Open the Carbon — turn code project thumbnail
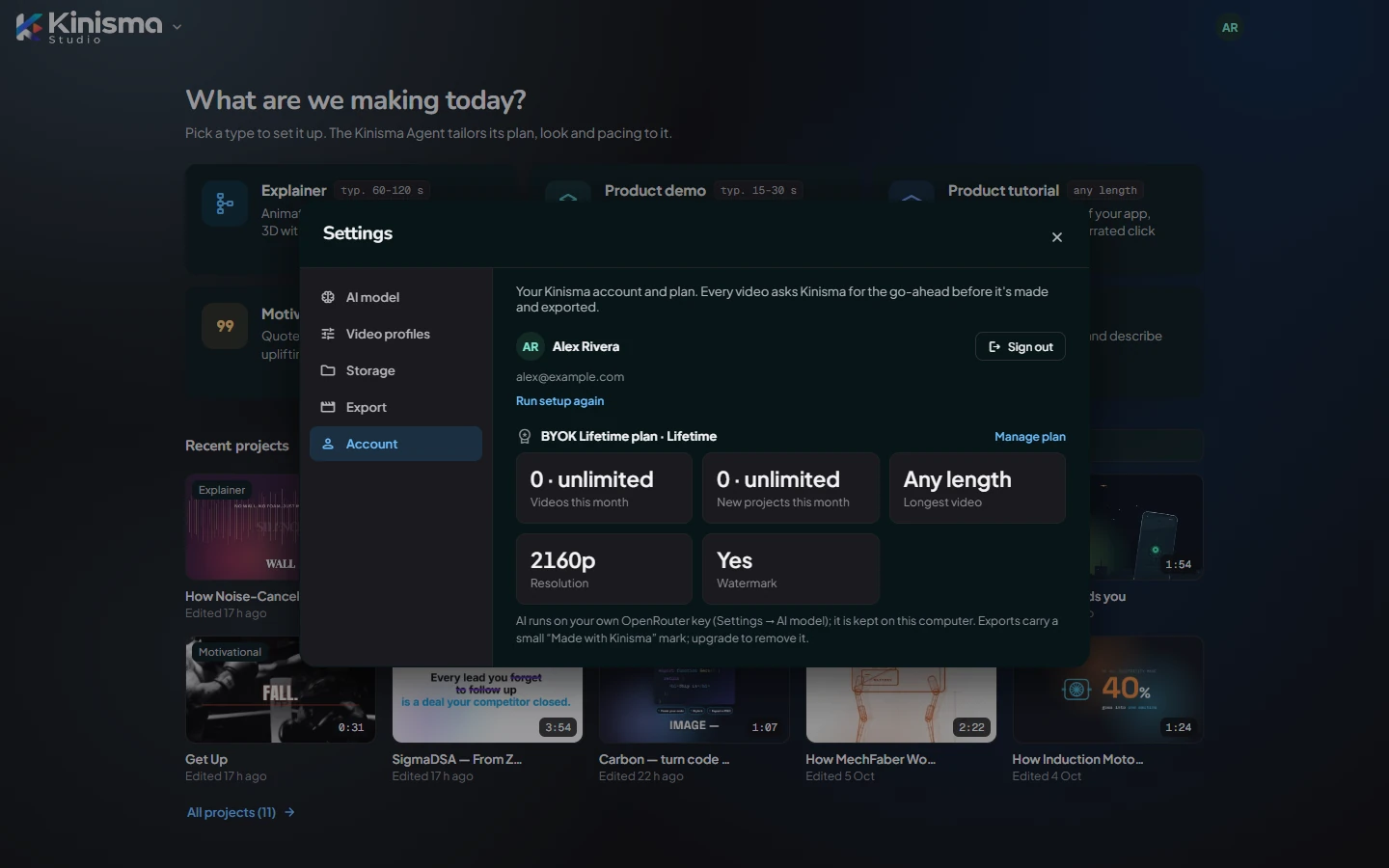1389x868 pixels. coord(694,705)
